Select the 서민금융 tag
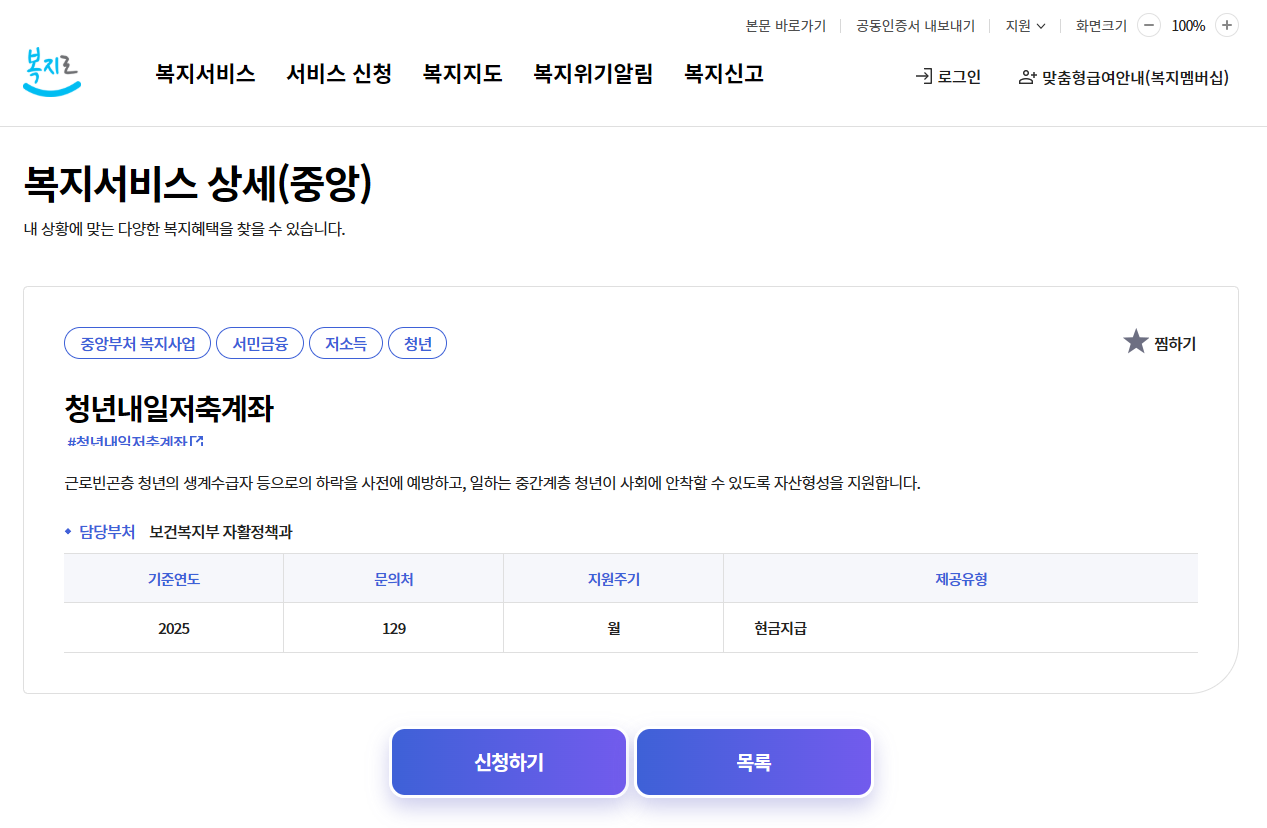The image size is (1267, 828). 260,343
